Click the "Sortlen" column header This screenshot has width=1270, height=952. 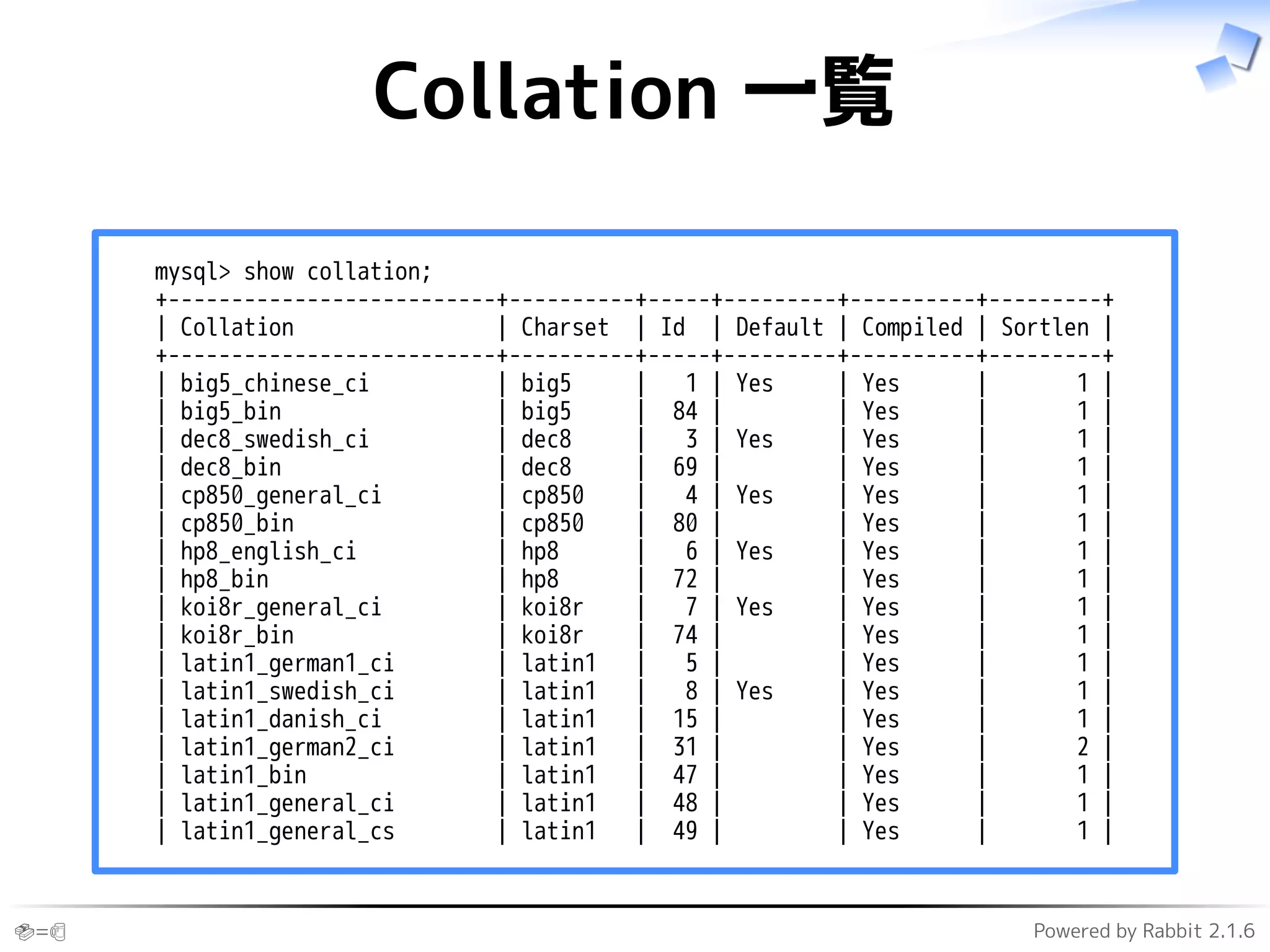pos(1045,328)
